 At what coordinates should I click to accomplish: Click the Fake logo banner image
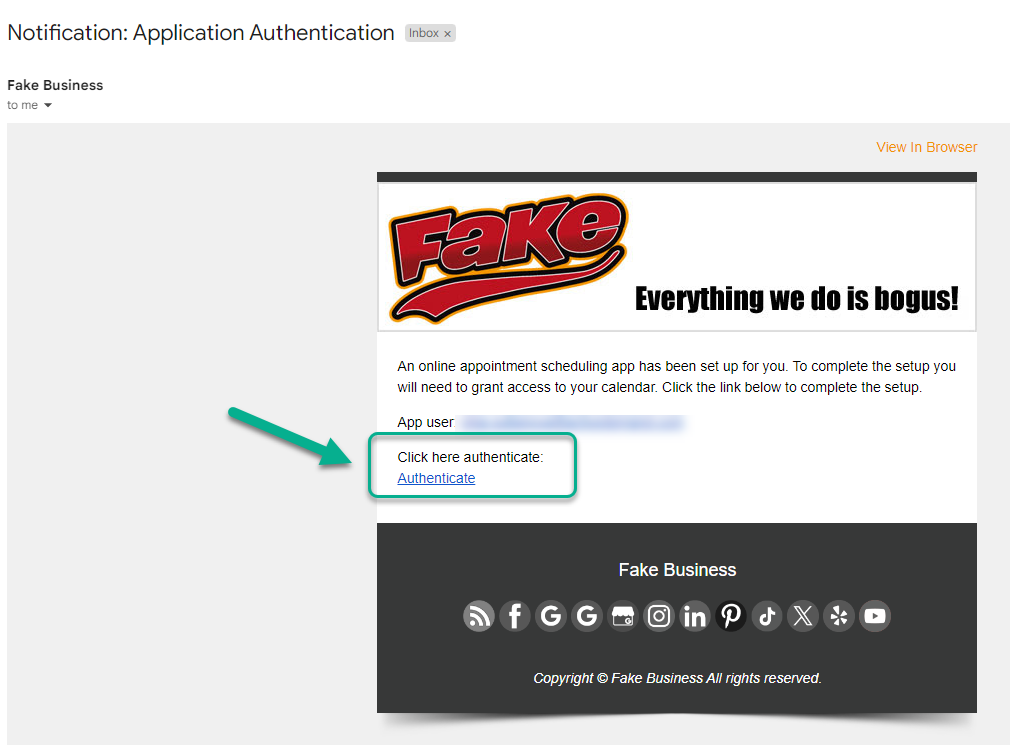pos(508,259)
